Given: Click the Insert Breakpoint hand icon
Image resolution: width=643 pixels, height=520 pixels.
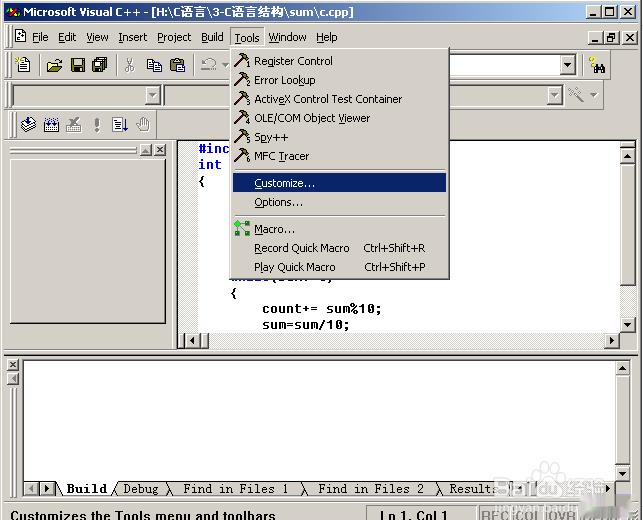Looking at the screenshot, I should pos(143,124).
